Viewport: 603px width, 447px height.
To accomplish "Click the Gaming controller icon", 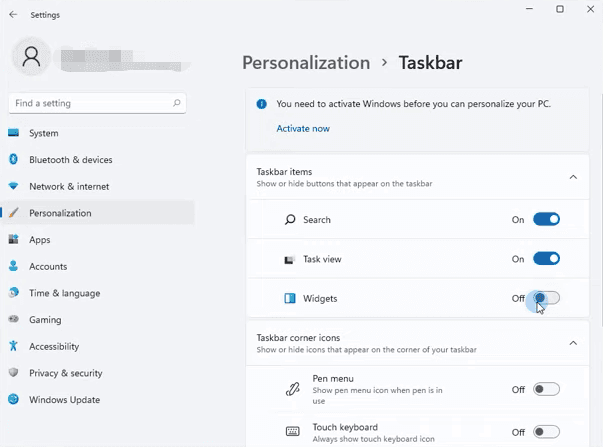I will tap(13, 319).
